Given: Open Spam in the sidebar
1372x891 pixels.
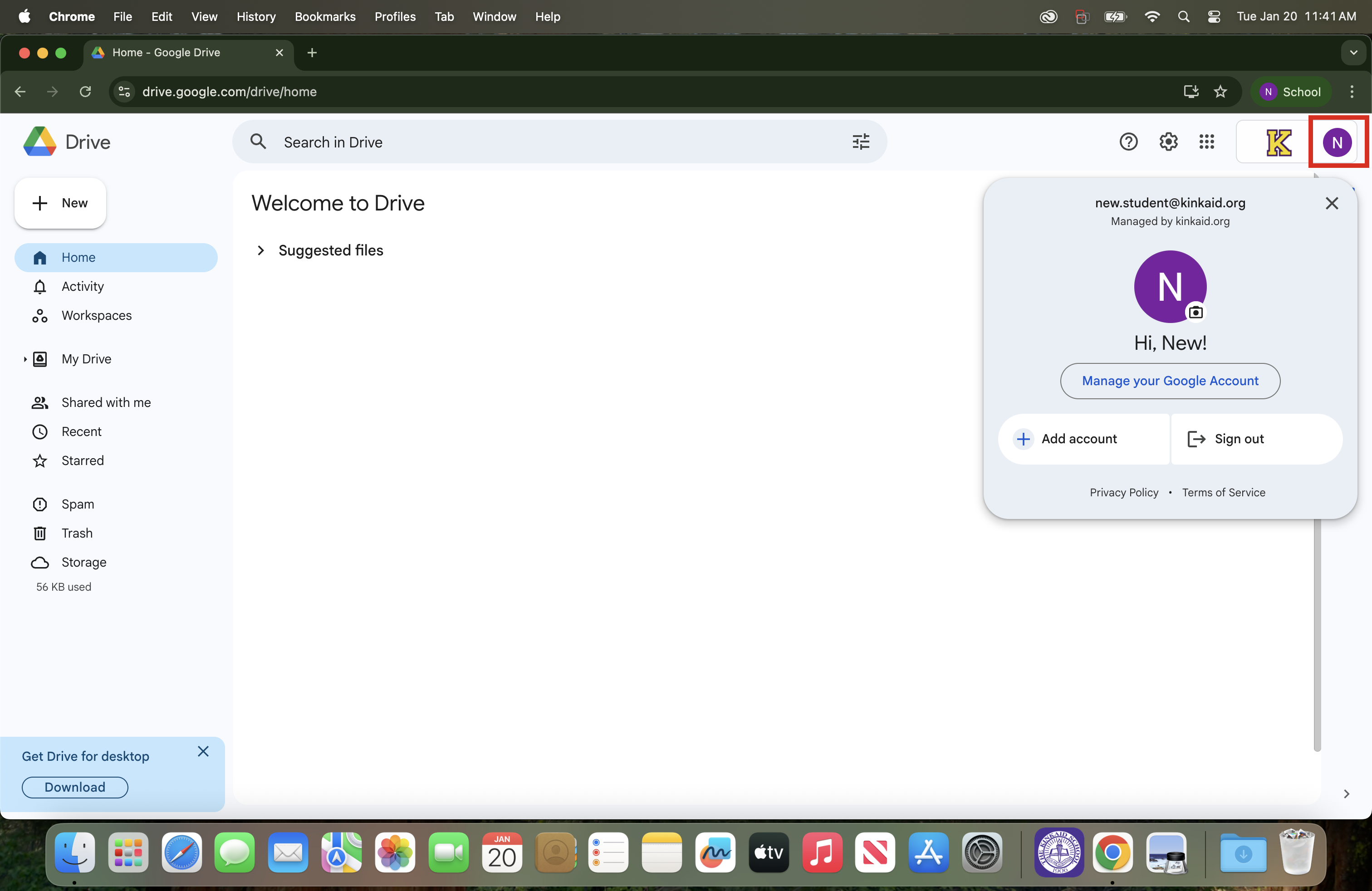Looking at the screenshot, I should [x=77, y=504].
